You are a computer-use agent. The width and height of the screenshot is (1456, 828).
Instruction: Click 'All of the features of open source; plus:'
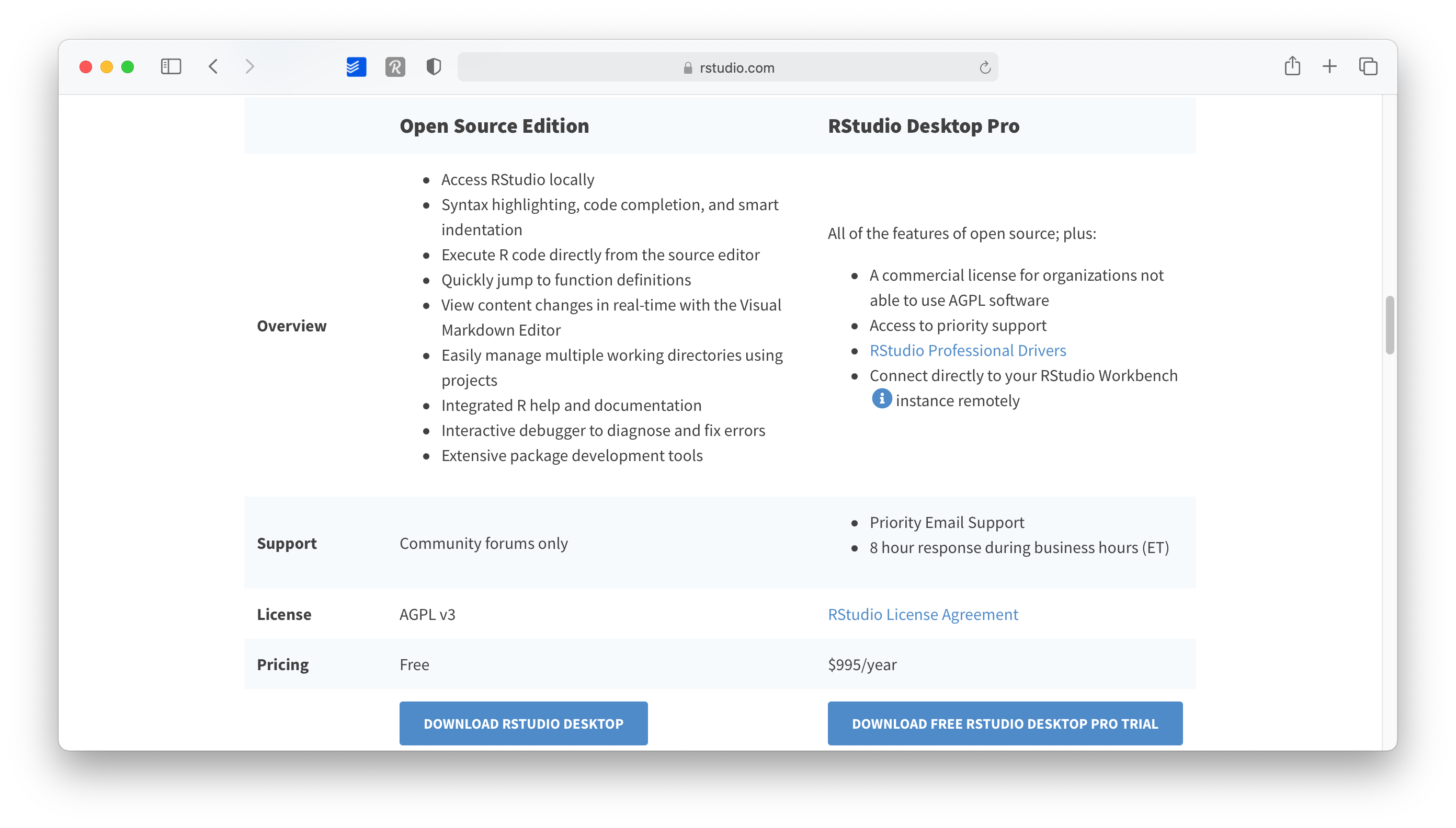(962, 233)
